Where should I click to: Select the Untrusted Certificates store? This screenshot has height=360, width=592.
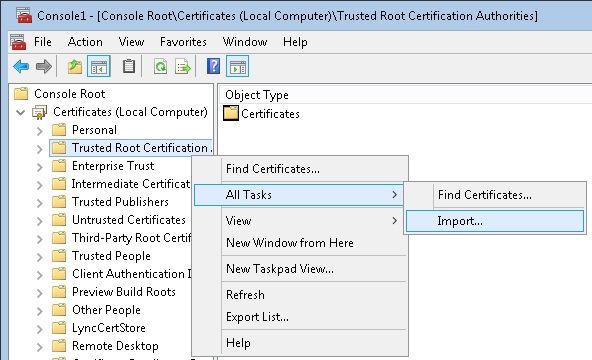point(129,220)
